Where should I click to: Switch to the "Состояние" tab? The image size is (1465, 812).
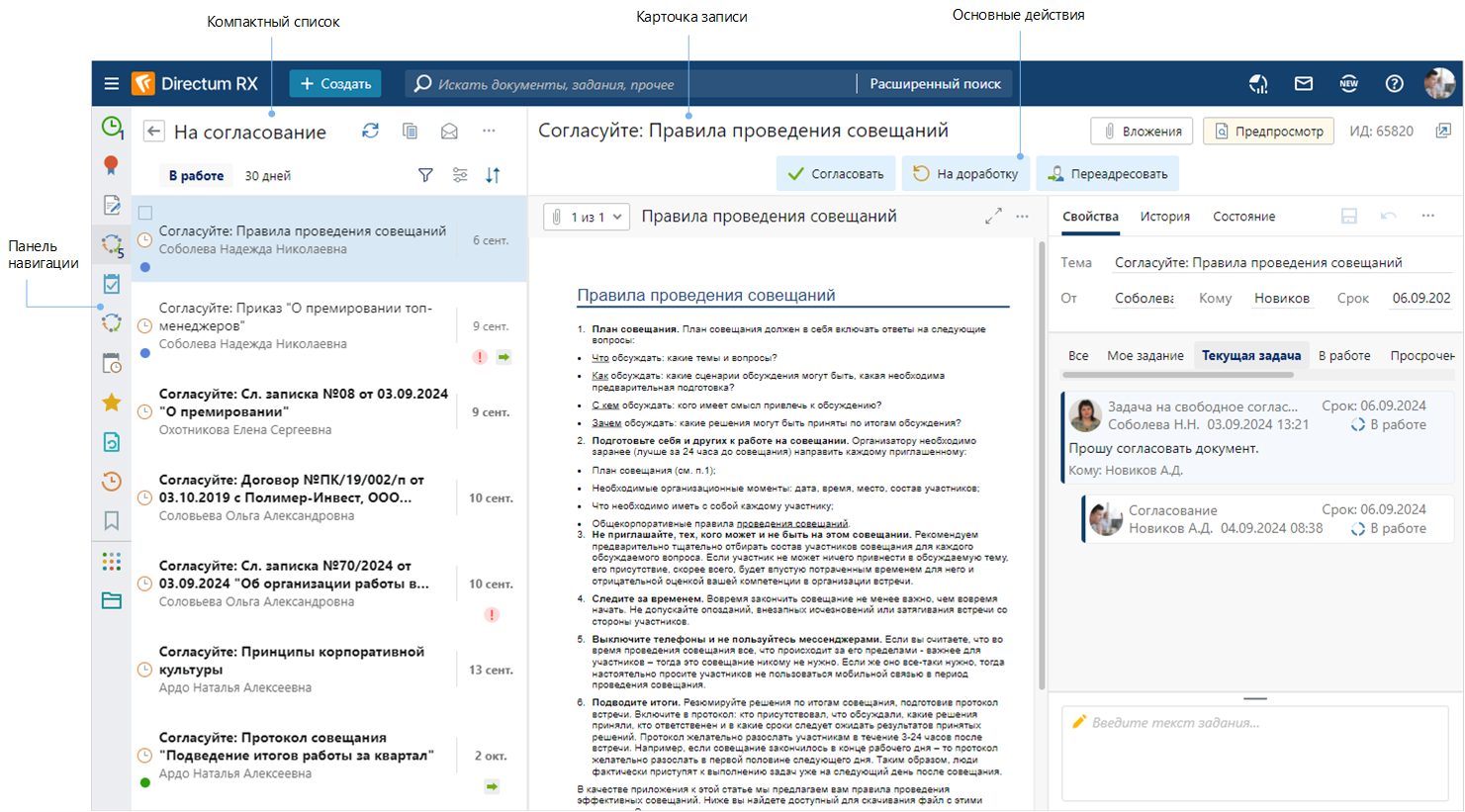(1243, 217)
